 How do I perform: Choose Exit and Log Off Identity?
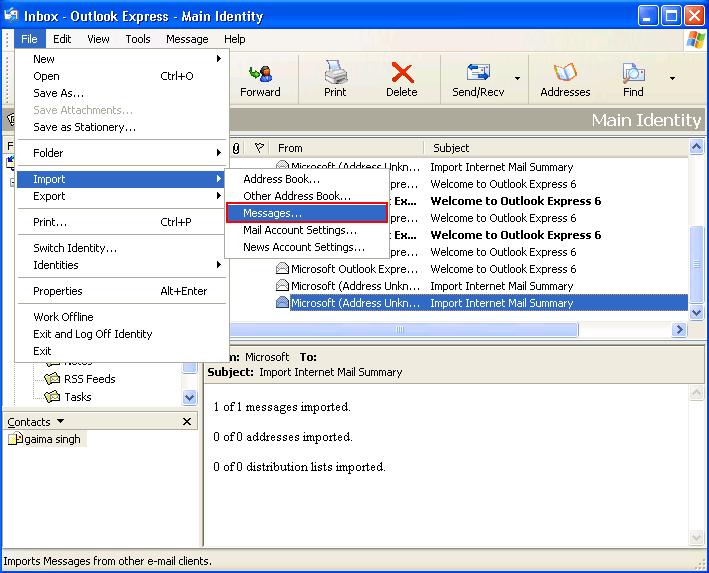pos(121,334)
